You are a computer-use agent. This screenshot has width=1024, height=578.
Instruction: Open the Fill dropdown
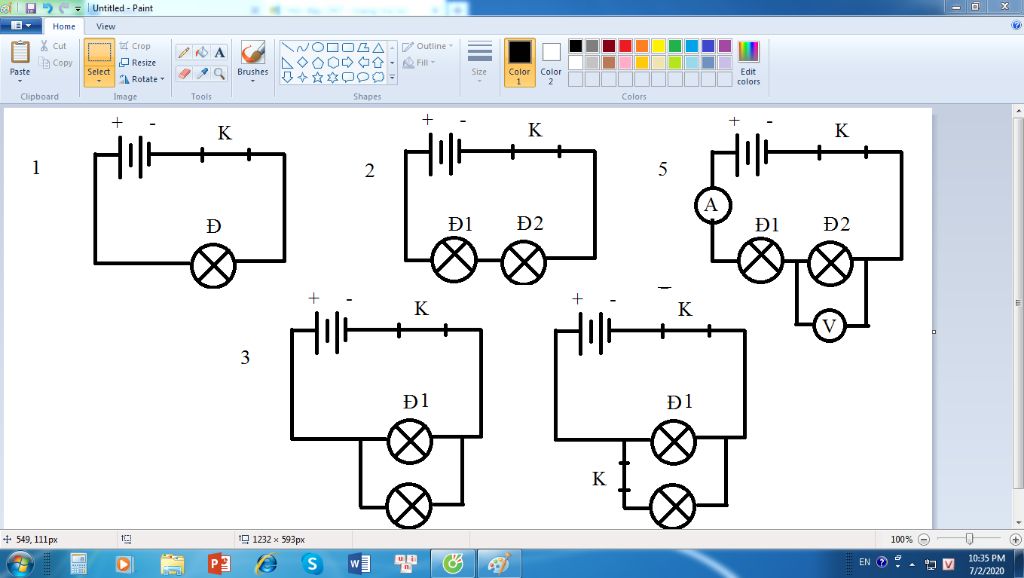coord(419,63)
